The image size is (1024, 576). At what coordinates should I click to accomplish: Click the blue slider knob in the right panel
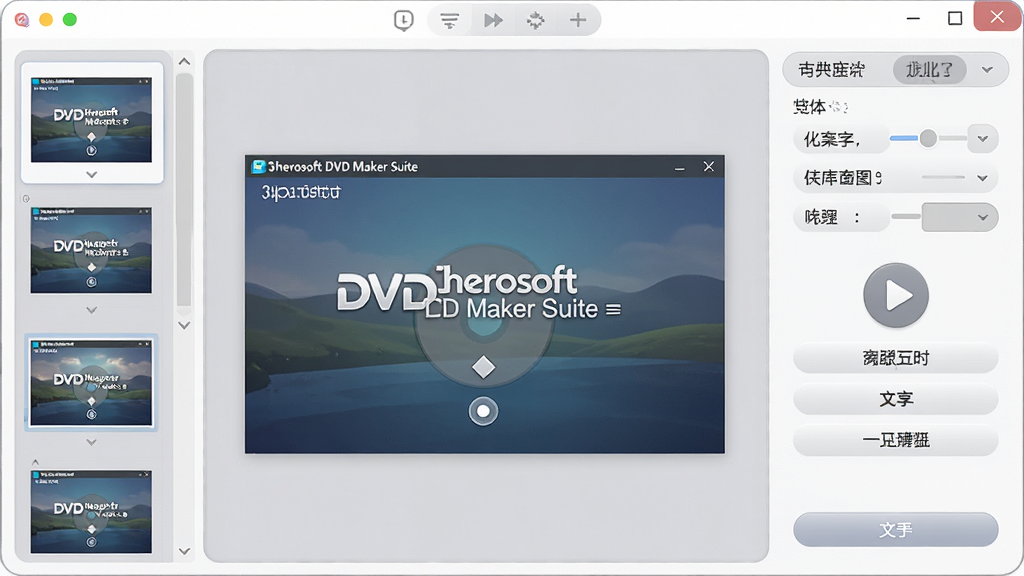[928, 138]
